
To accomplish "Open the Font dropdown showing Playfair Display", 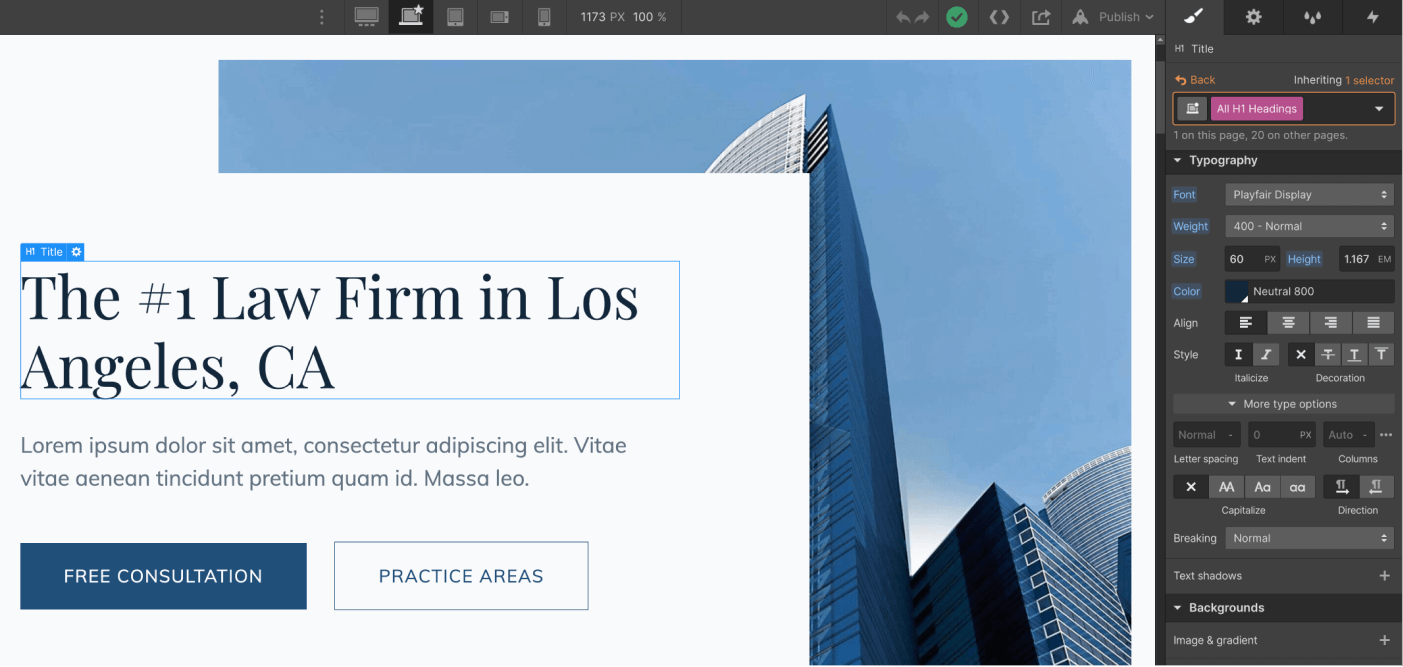I will coord(1309,194).
